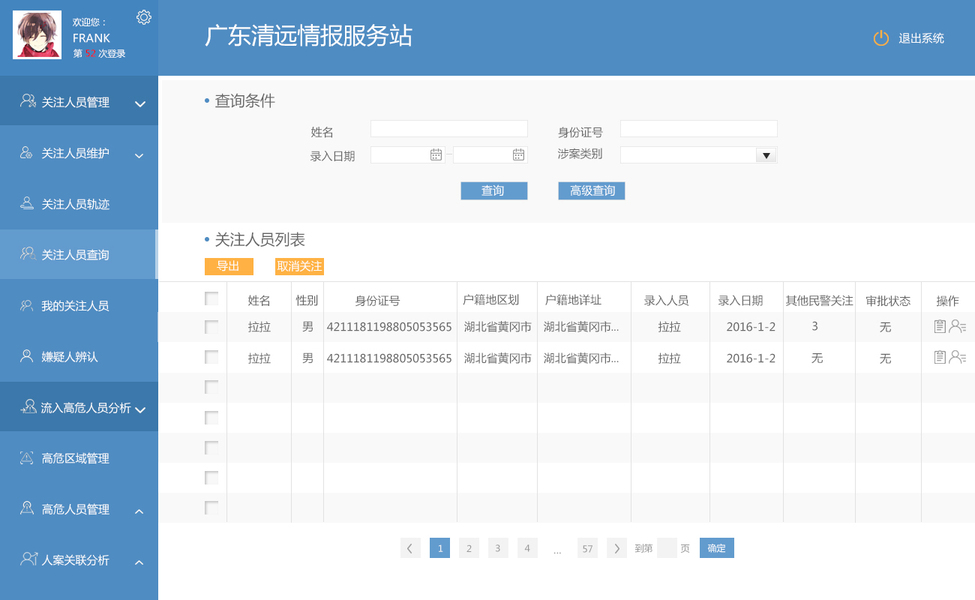Screen dimensions: 975x600
Task: Click 审批状态 column header
Action: click(x=888, y=301)
